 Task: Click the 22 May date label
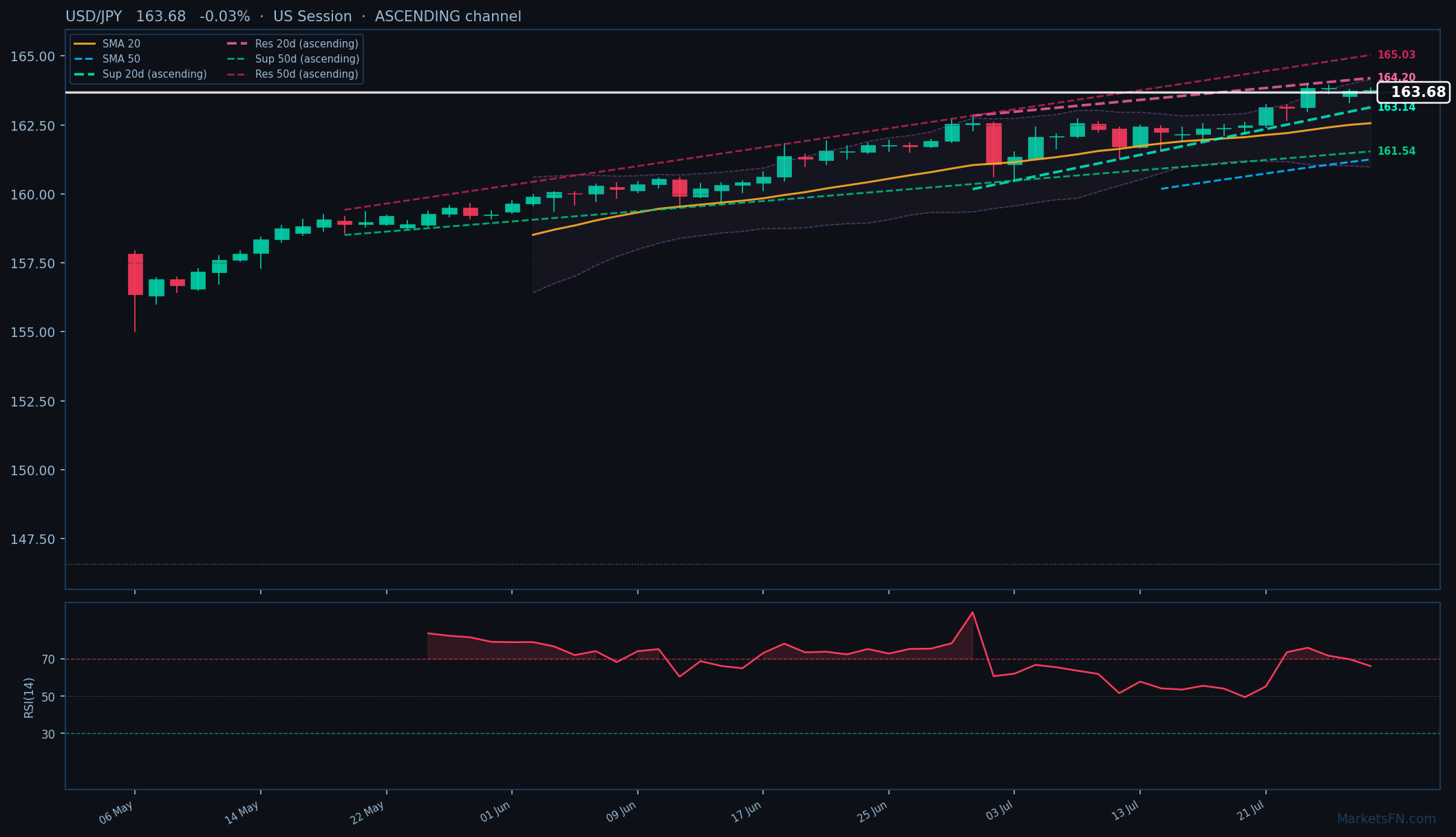[x=367, y=813]
